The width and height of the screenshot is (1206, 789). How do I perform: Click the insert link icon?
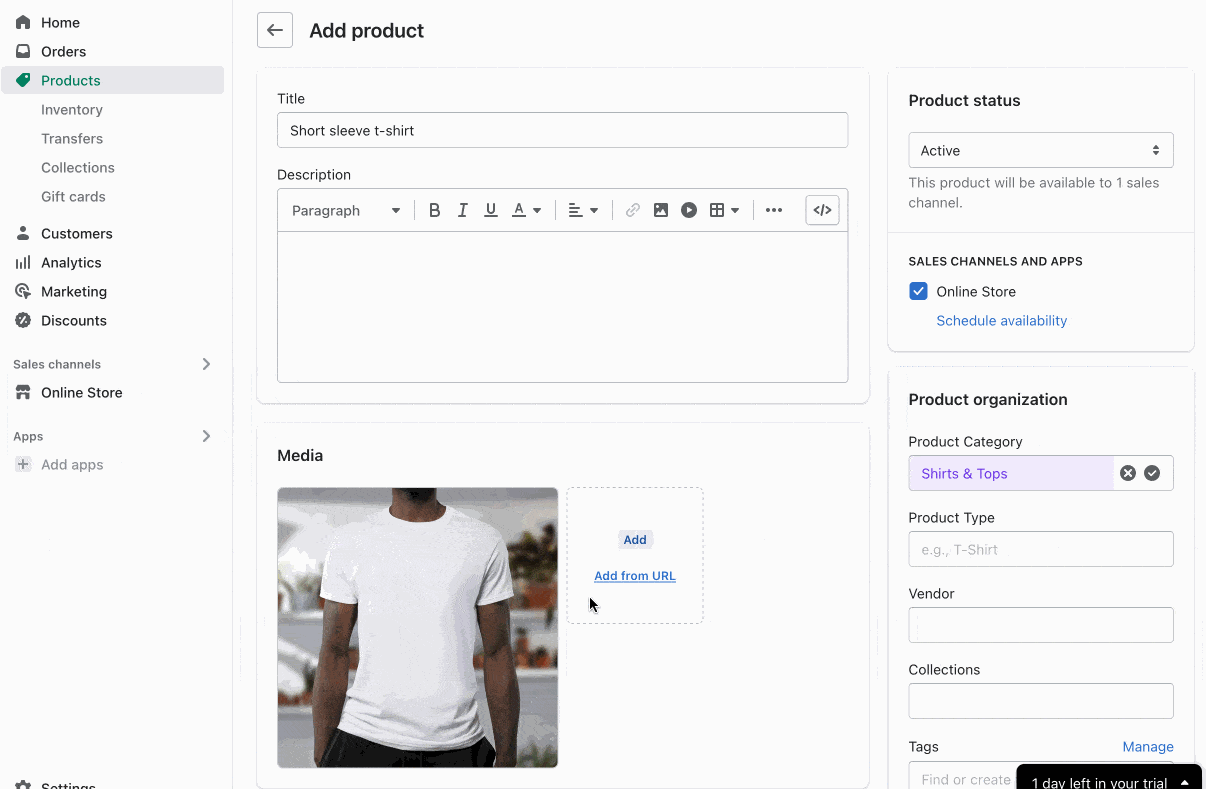pyautogui.click(x=633, y=210)
